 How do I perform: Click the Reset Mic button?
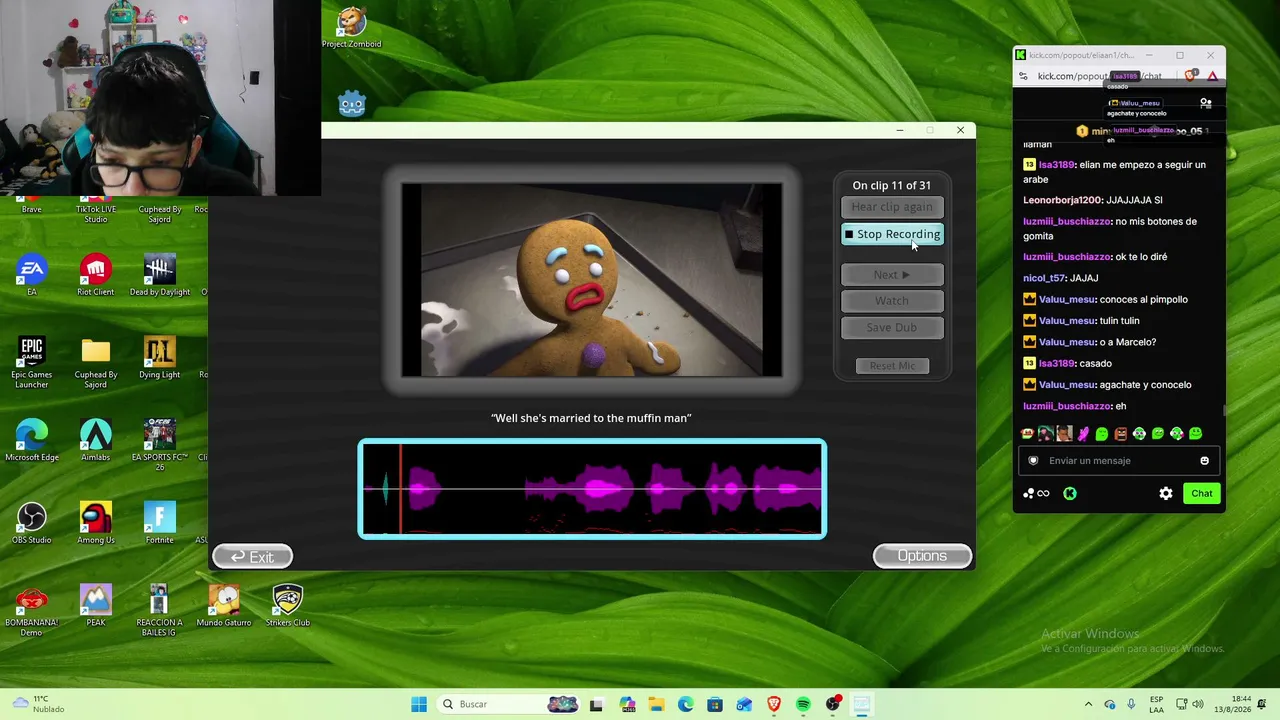(892, 366)
